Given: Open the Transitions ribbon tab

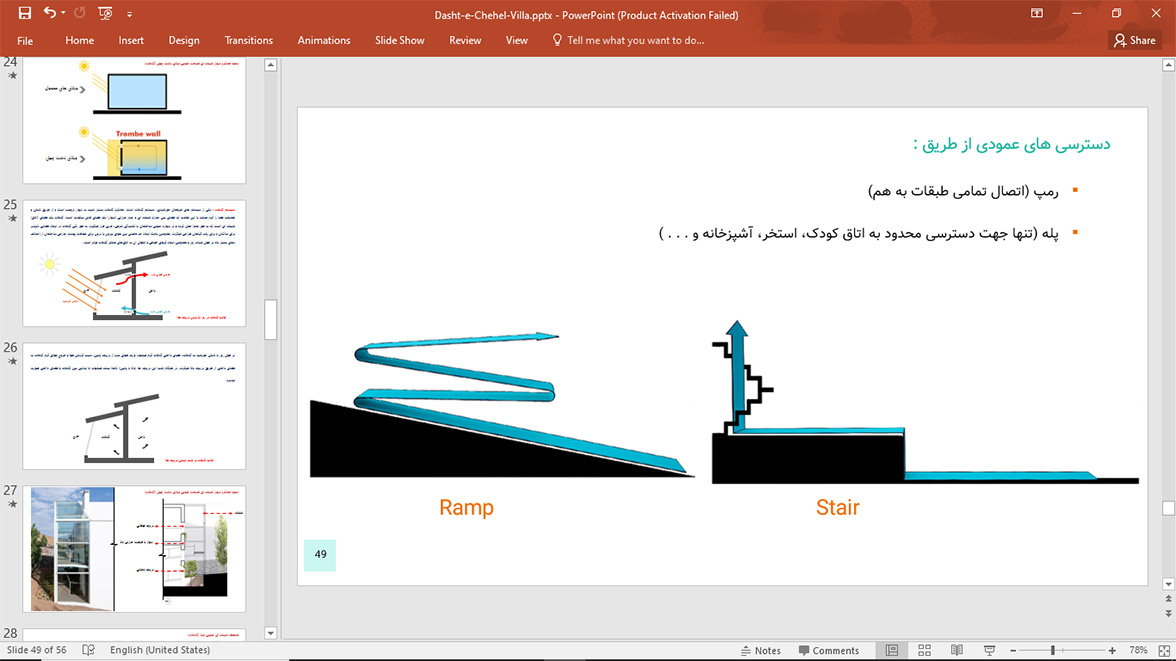Looking at the screenshot, I should point(248,41).
